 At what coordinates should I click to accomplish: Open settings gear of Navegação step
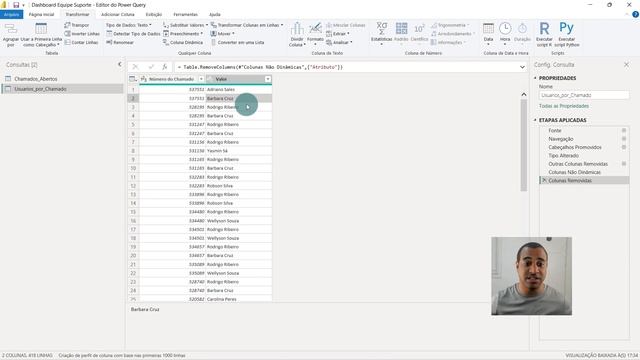[624, 139]
